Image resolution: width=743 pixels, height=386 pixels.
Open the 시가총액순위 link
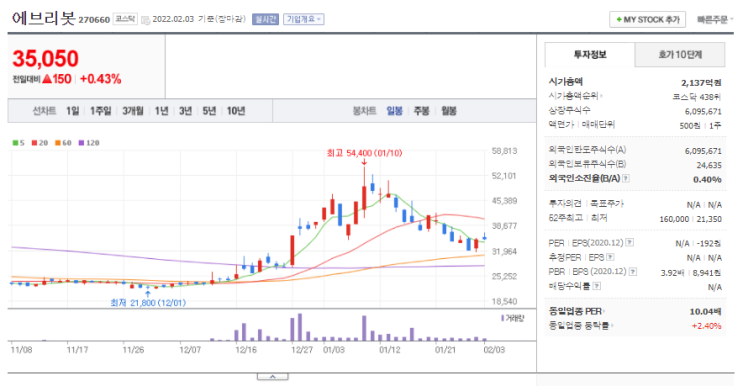(x=575, y=96)
